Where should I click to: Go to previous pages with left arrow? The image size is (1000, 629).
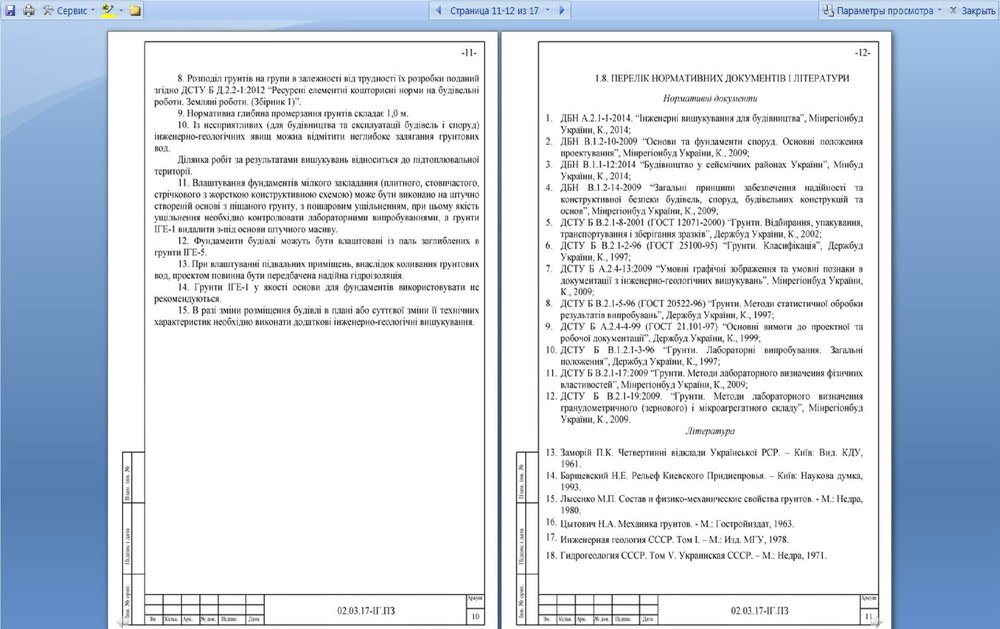coord(438,10)
